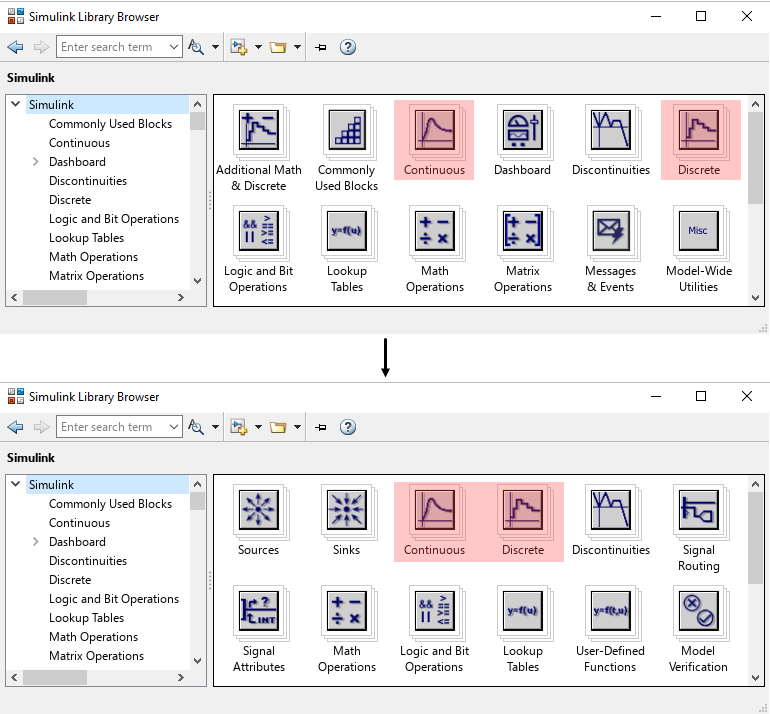Open the Dashboard library icon in top window
This screenshot has width=770, height=714.
pos(522,131)
